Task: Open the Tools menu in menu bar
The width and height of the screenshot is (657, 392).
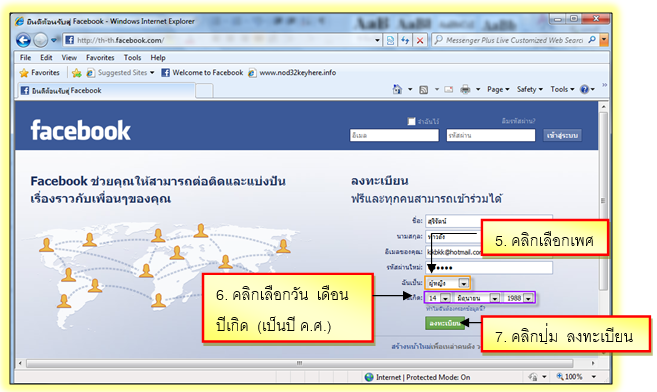Action: tap(132, 58)
